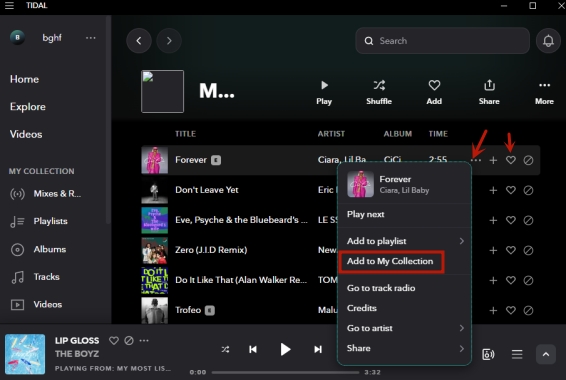This screenshot has width=566, height=380.
Task: Open Explore in the sidebar
Action: (x=28, y=106)
